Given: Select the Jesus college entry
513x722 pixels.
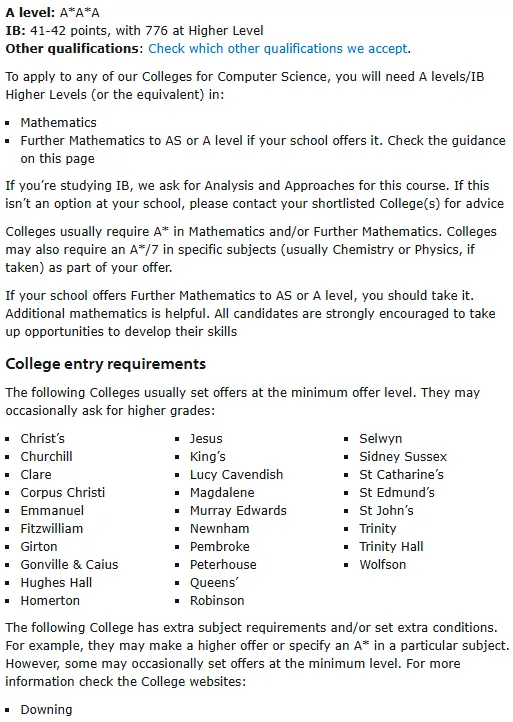Looking at the screenshot, I should point(206,438).
